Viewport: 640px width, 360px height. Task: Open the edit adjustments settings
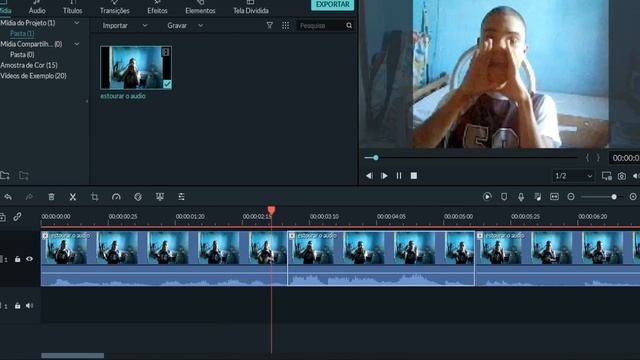181,197
